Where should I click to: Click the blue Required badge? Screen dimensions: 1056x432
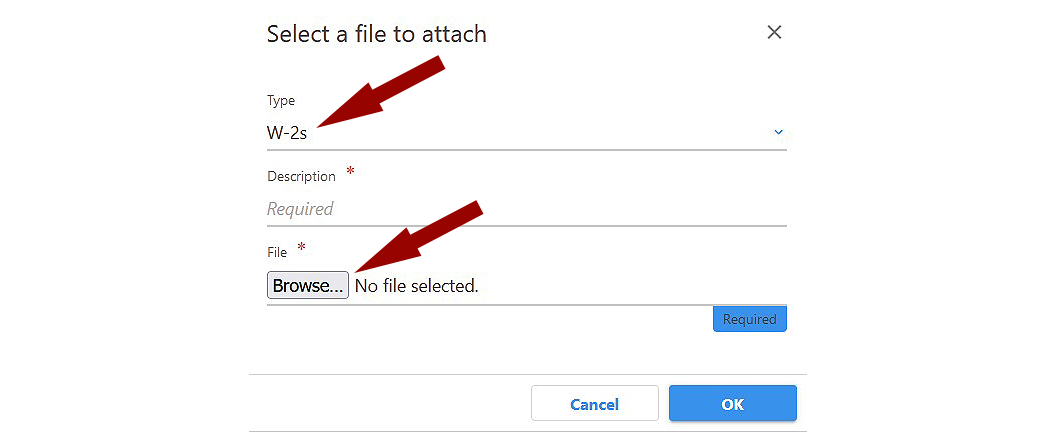click(749, 319)
